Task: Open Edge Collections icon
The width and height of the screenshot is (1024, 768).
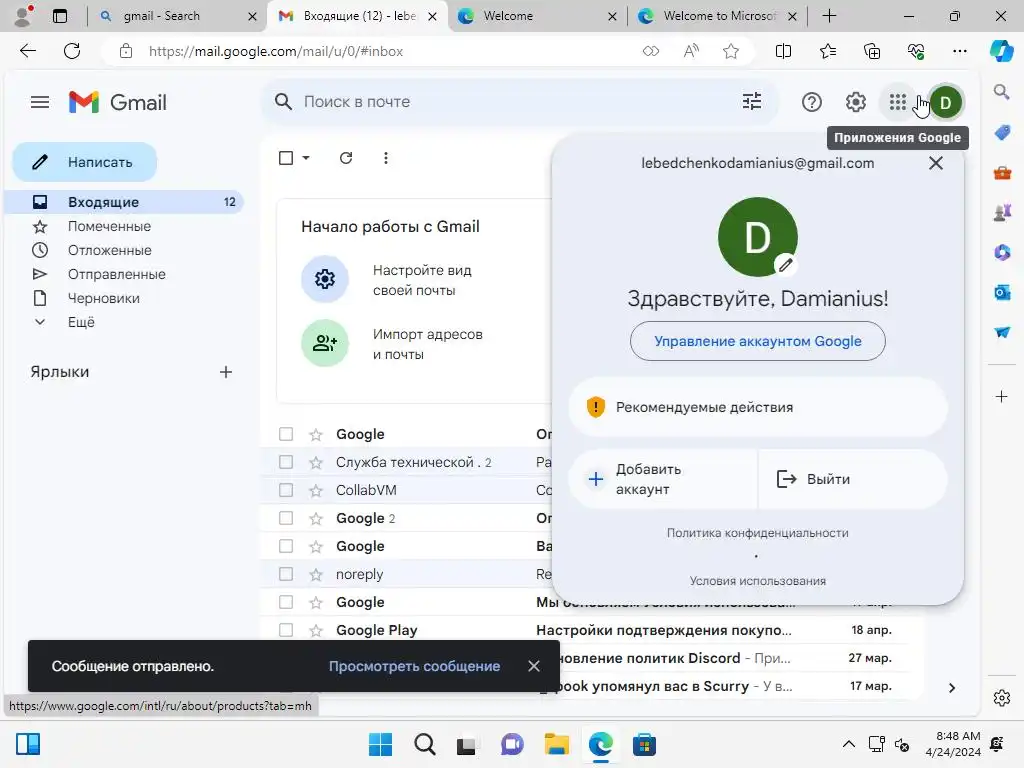Action: (872, 51)
